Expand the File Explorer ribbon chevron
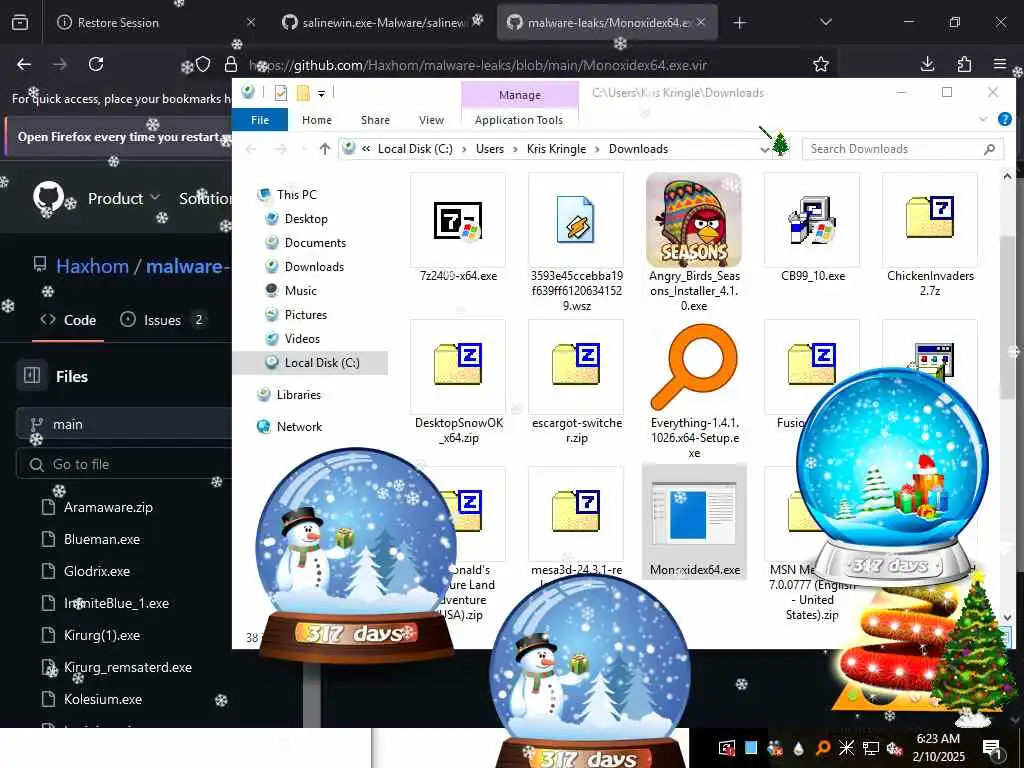 point(982,120)
